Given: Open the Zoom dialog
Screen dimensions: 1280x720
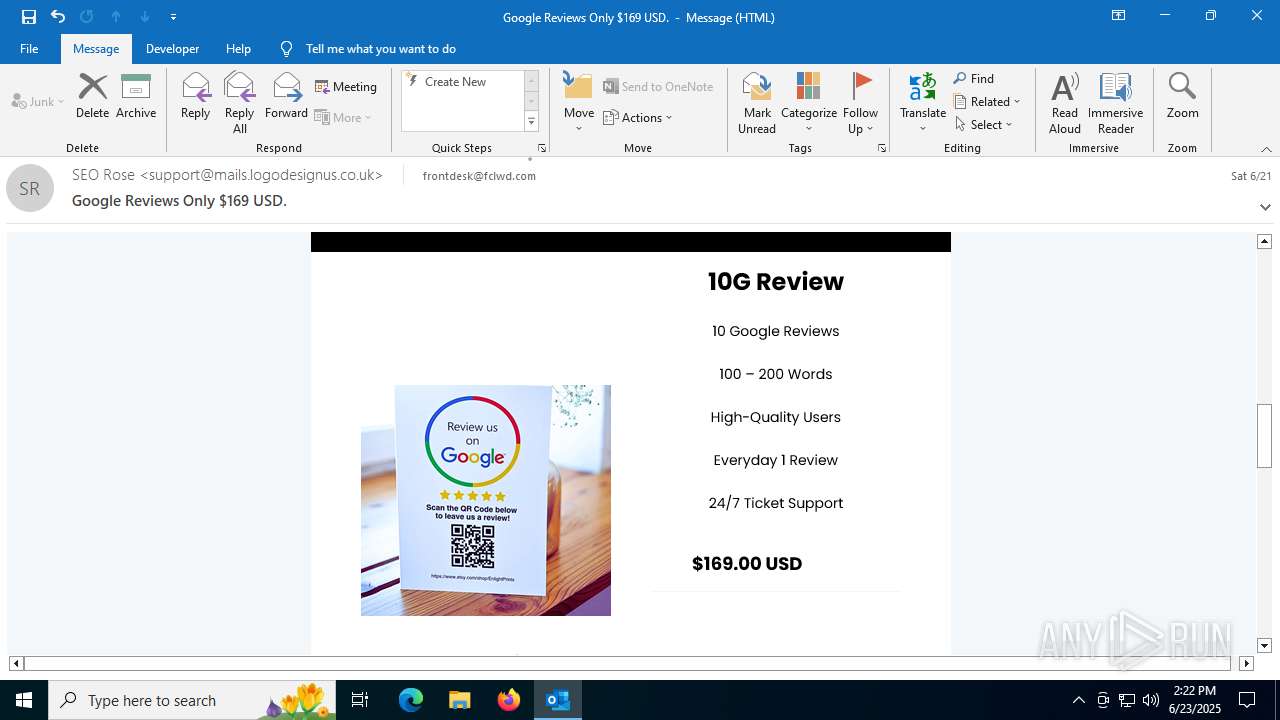Looking at the screenshot, I should [x=1182, y=96].
